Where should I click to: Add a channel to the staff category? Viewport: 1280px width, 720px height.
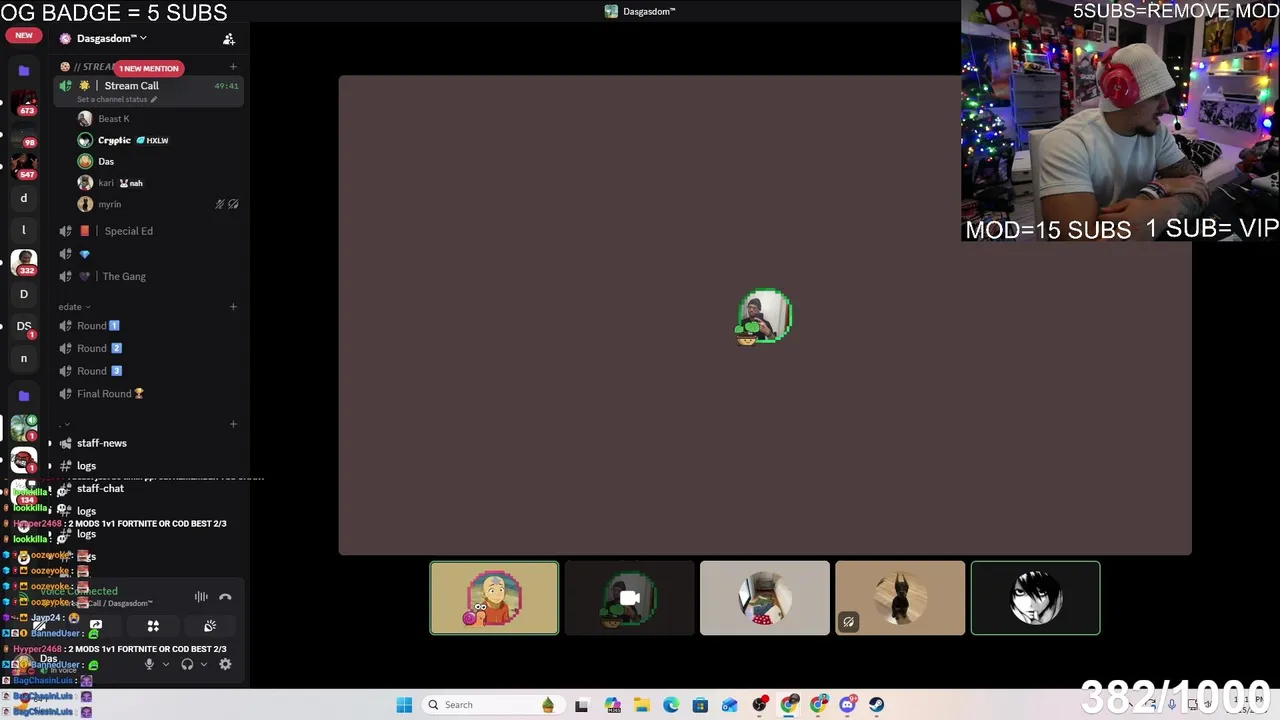click(233, 424)
